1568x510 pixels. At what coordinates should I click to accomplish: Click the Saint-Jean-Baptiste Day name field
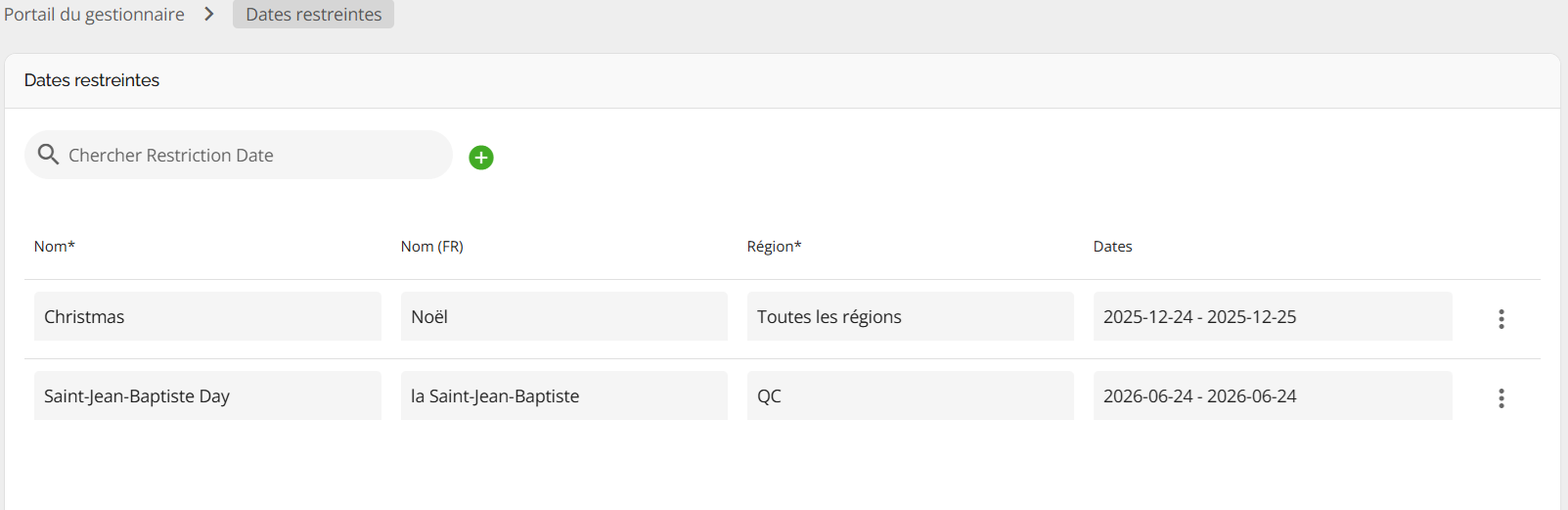click(x=207, y=396)
